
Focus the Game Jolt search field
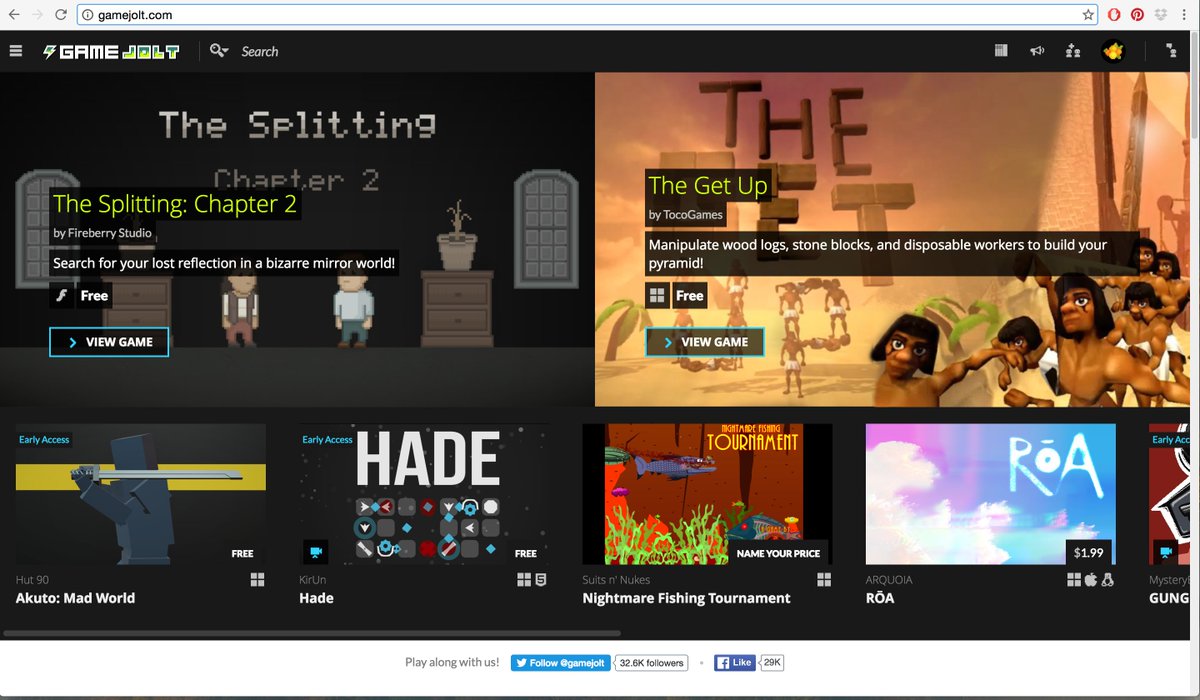coord(260,51)
